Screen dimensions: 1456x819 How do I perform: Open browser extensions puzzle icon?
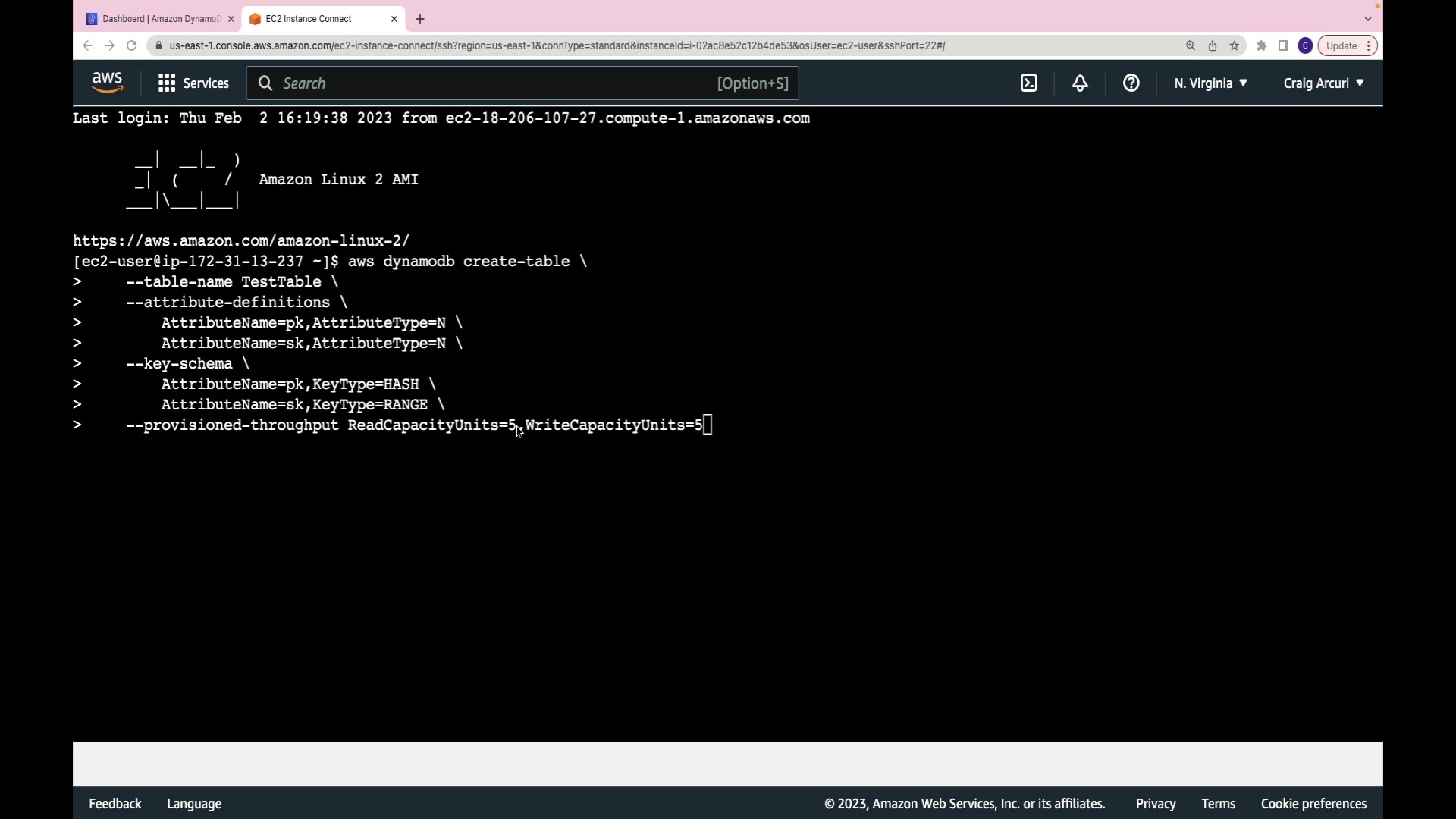point(1261,45)
